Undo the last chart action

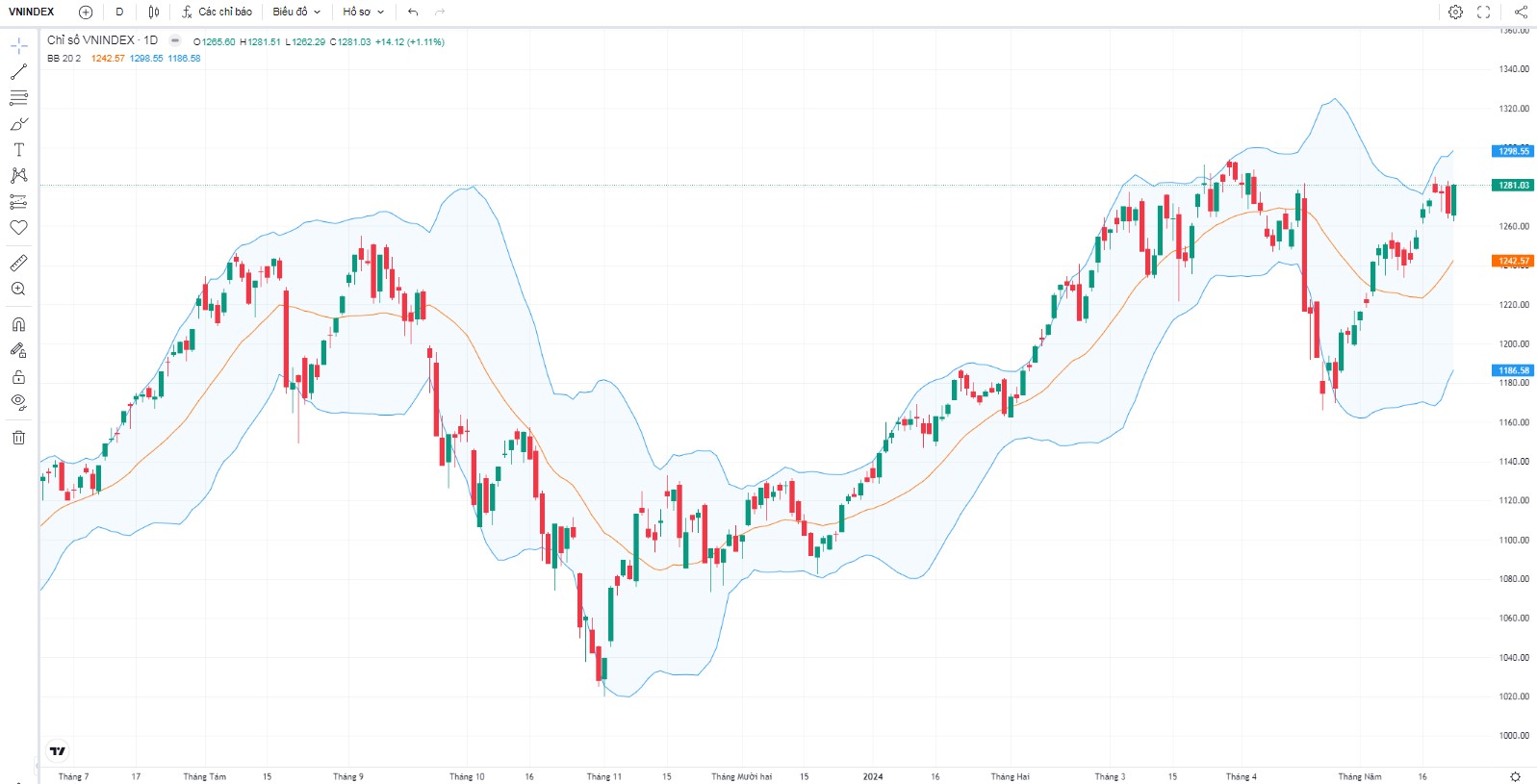tap(413, 12)
